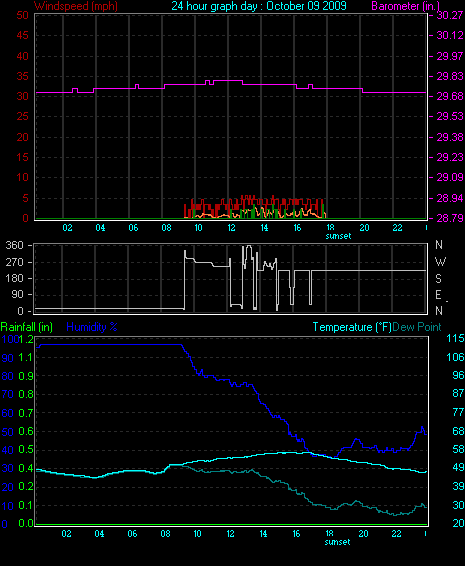Click temperature axis value 49

[458, 467]
